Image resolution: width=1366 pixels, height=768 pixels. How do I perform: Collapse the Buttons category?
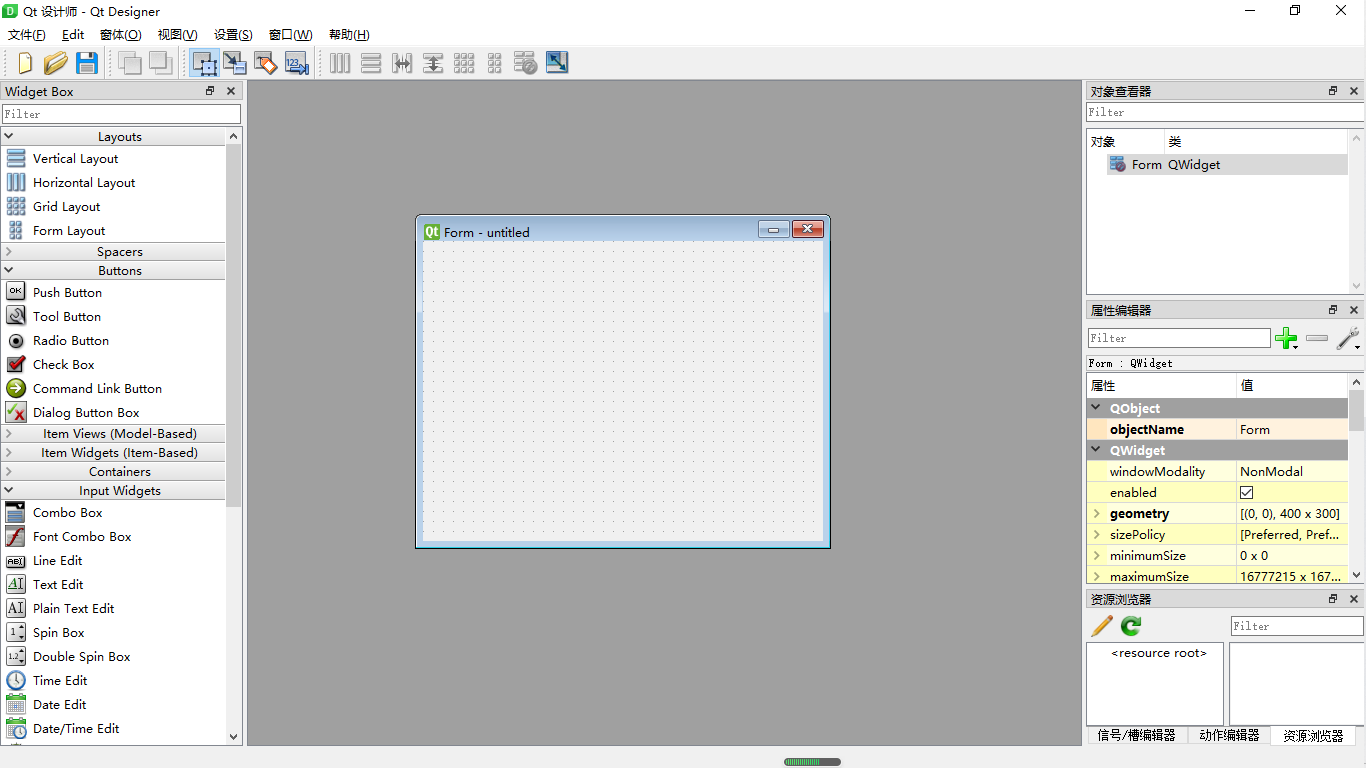coord(9,270)
